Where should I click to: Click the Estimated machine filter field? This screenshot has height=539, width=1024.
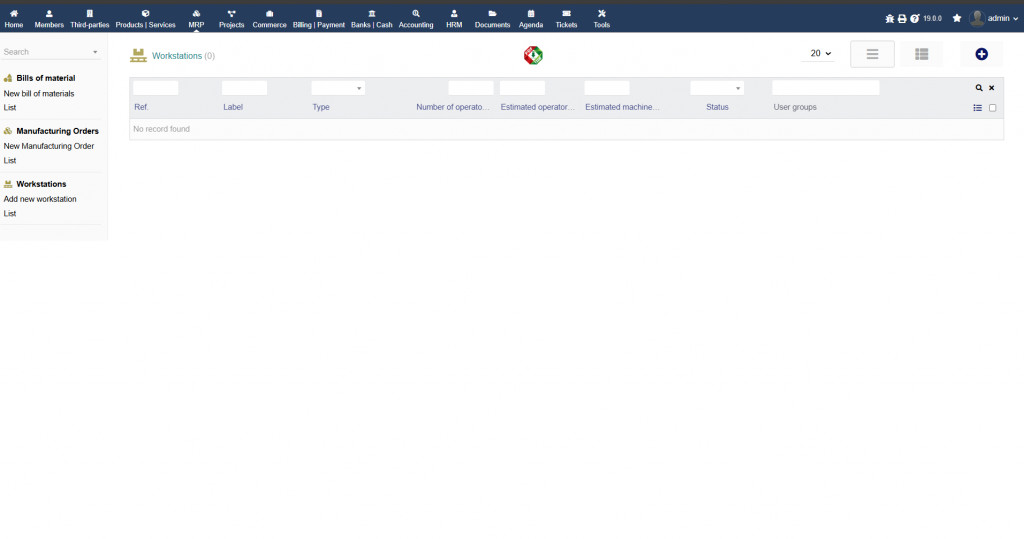click(x=607, y=88)
